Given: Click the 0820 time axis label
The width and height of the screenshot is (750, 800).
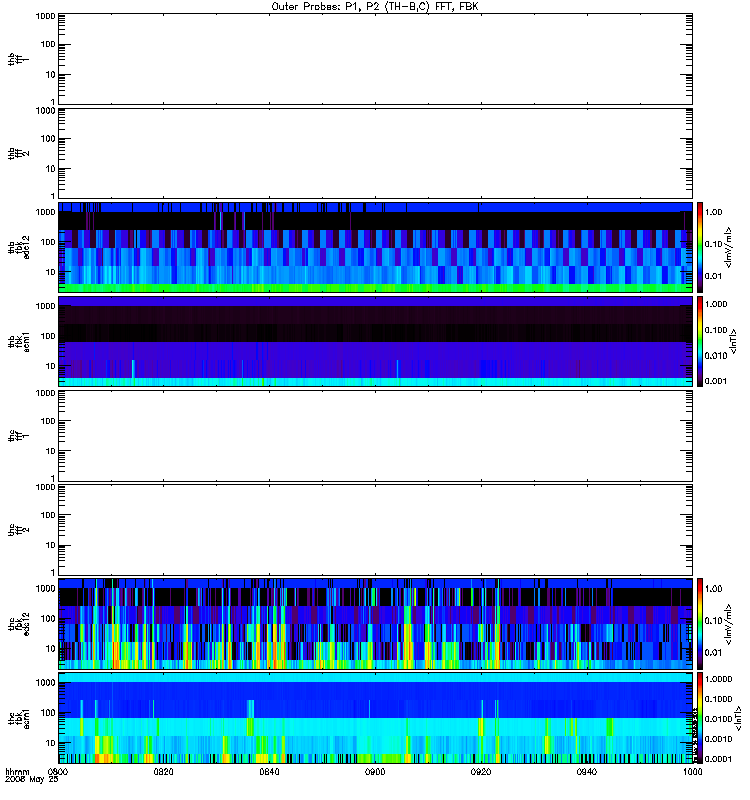Looking at the screenshot, I should [x=163, y=772].
